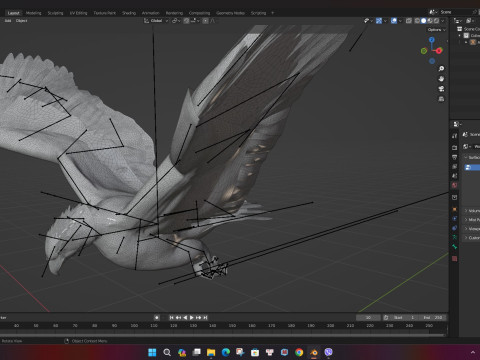Open the Tool properties tab
The image size is (480, 360).
[455, 136]
